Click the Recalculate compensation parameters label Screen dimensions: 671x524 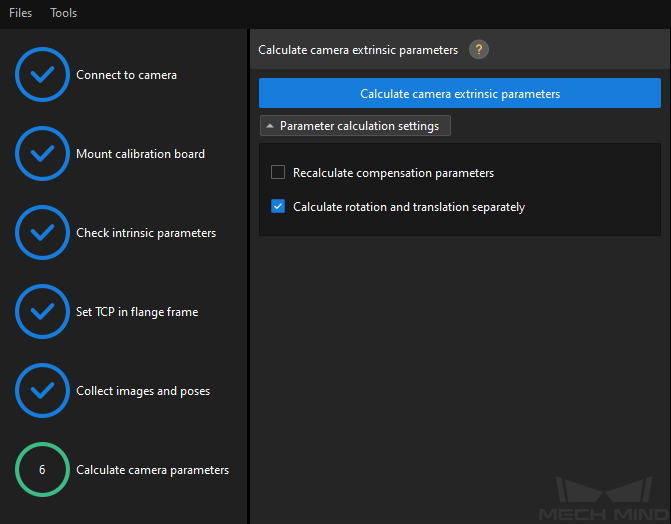[393, 173]
